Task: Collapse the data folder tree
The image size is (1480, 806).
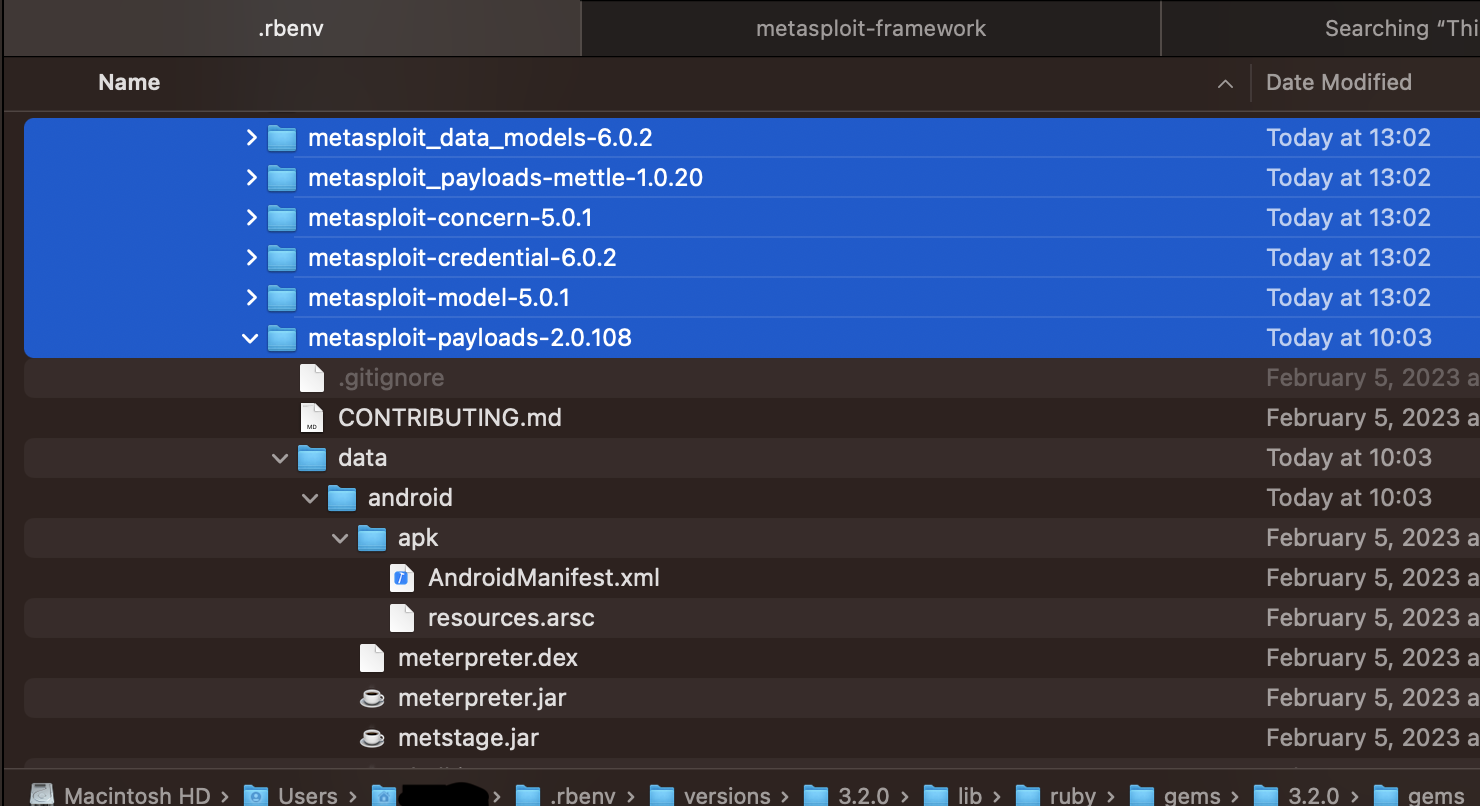Action: click(280, 457)
